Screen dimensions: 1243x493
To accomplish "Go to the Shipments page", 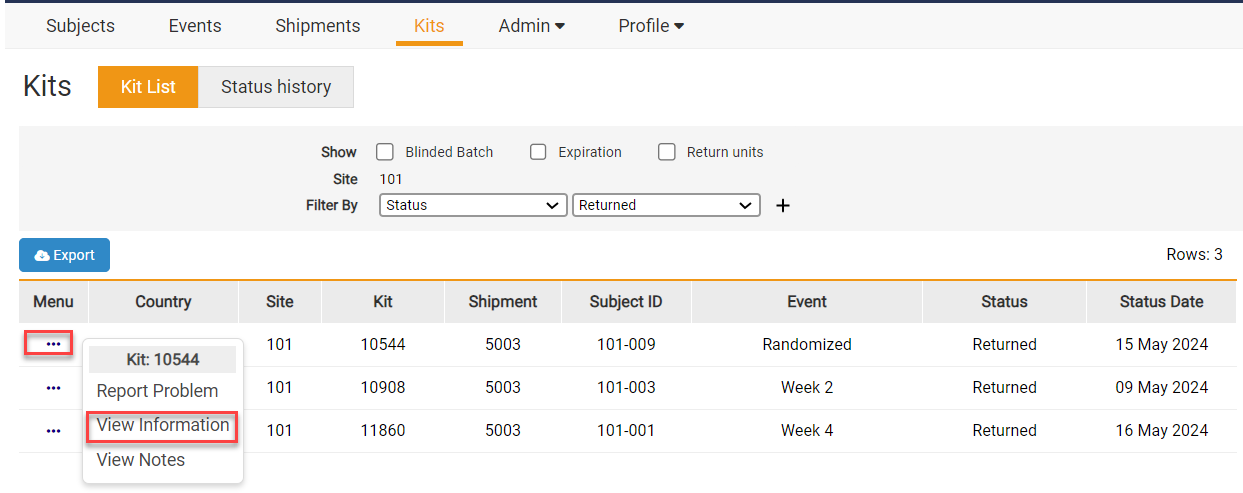I will 318,26.
